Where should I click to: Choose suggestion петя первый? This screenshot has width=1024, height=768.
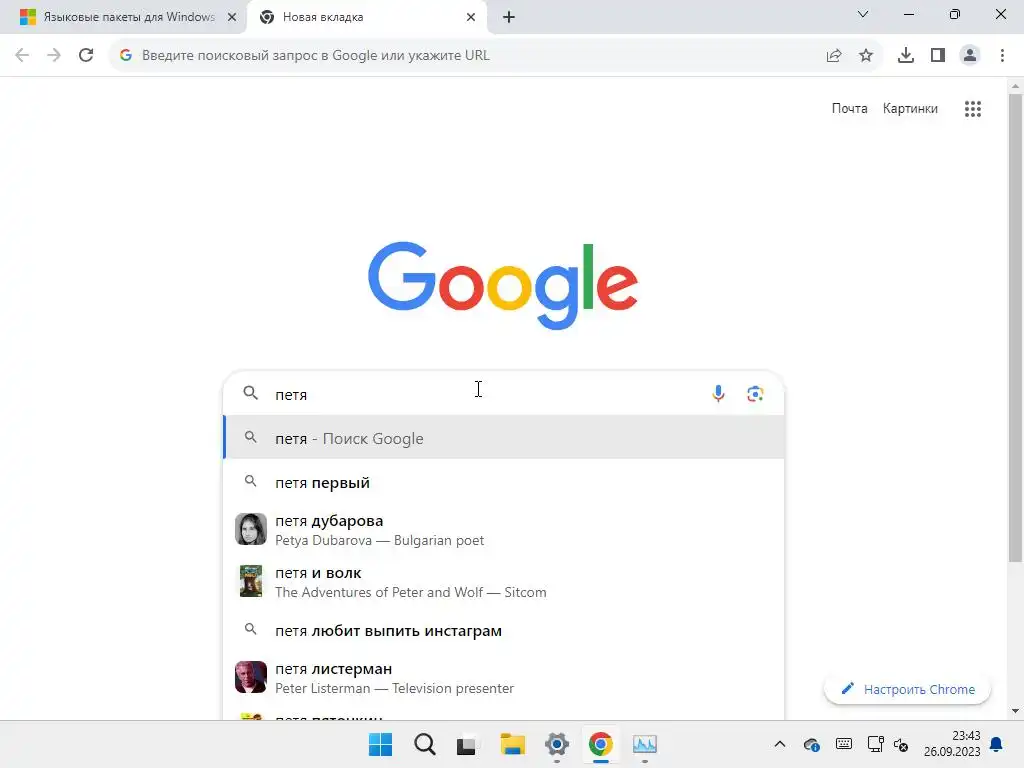point(504,483)
